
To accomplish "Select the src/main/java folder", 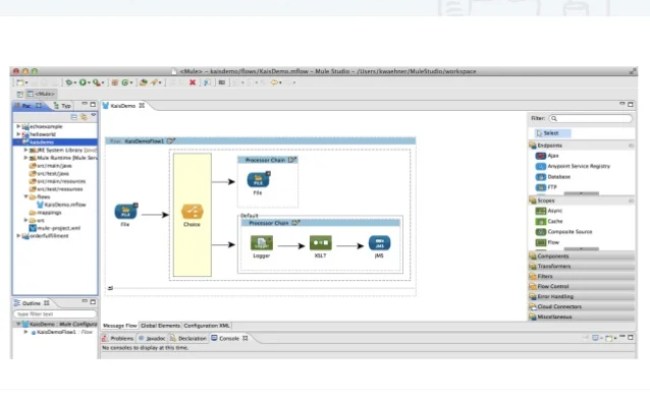I will [x=50, y=165].
